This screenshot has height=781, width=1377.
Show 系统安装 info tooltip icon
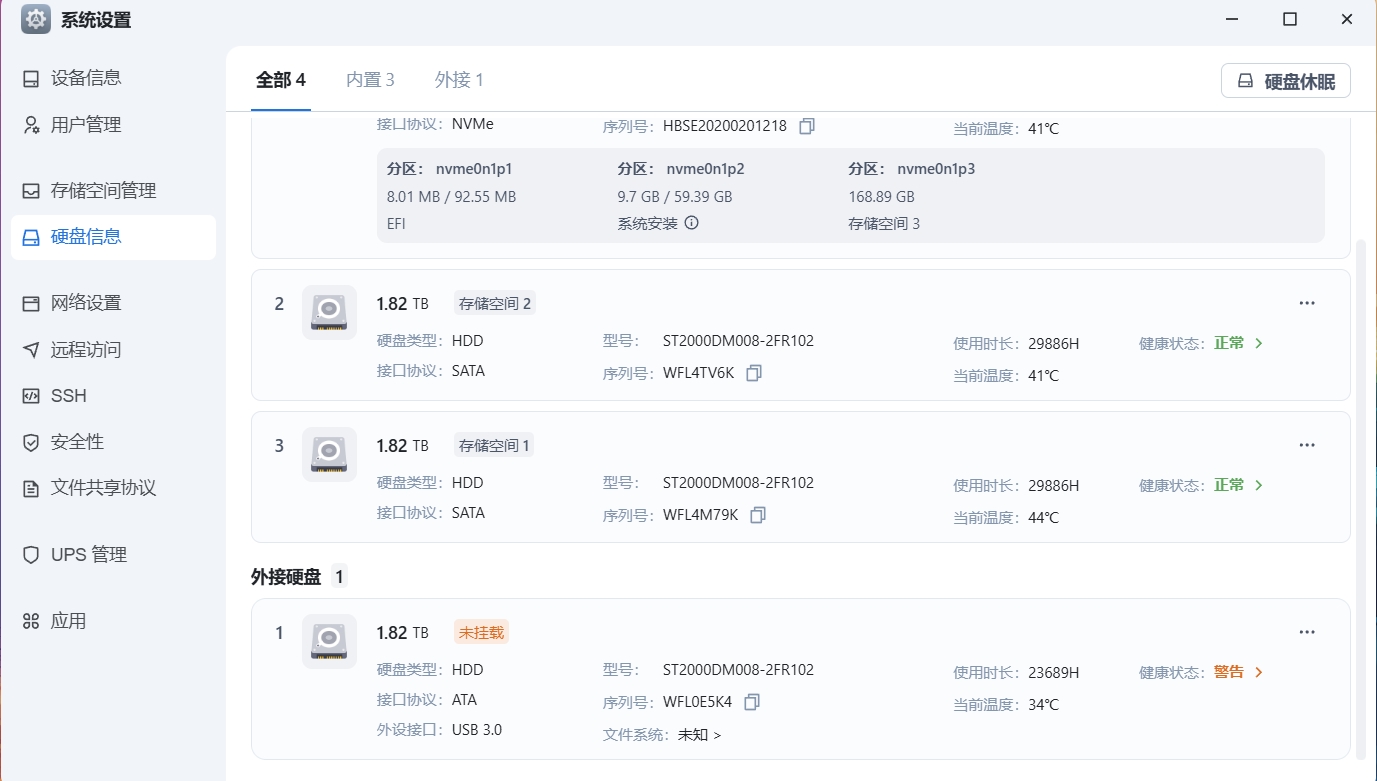(691, 223)
